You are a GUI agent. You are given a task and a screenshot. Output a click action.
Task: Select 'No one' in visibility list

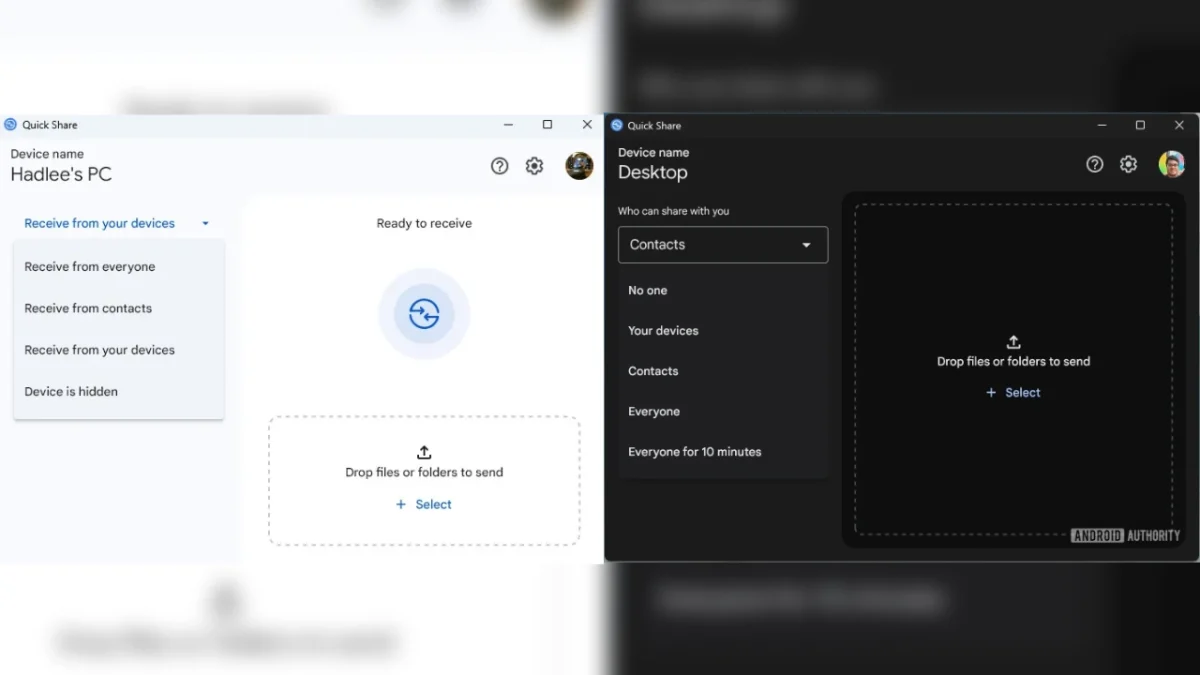point(647,291)
